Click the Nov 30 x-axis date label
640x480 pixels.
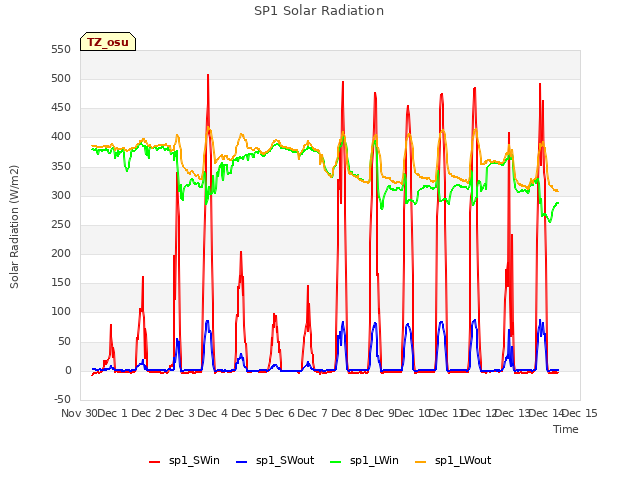point(80,413)
